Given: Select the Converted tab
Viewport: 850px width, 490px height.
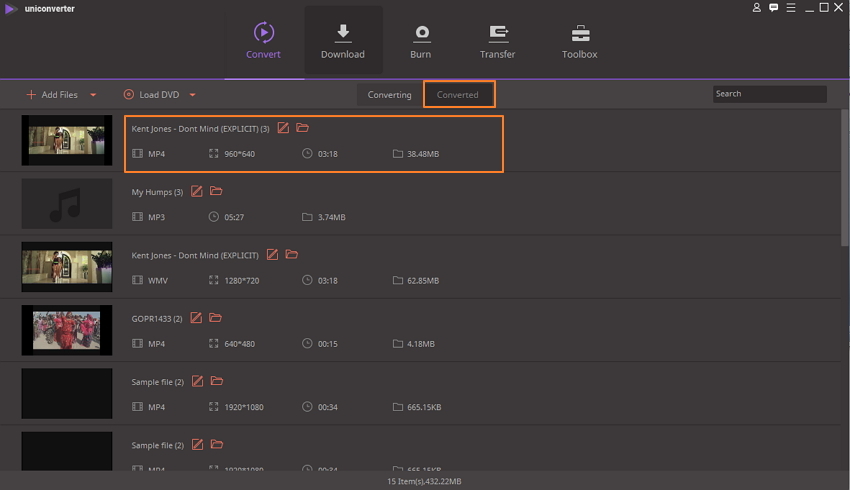Looking at the screenshot, I should click(x=458, y=95).
